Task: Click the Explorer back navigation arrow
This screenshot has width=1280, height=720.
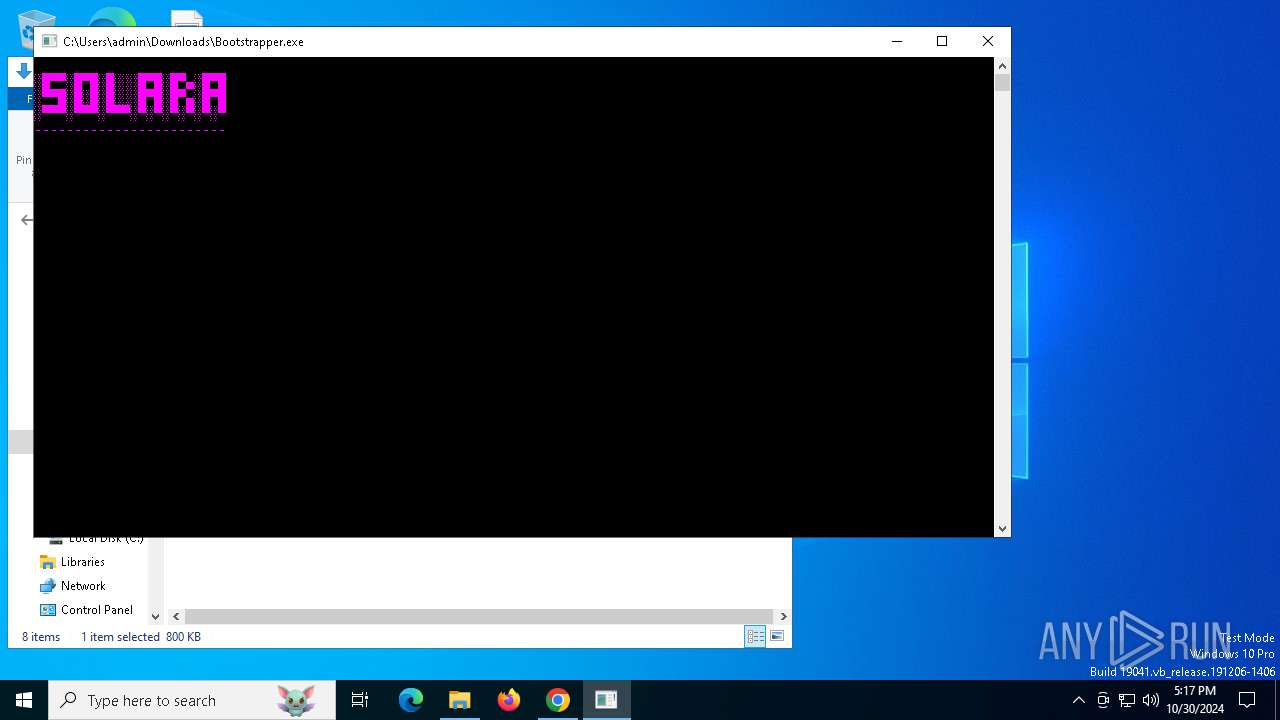Action: pyautogui.click(x=27, y=220)
